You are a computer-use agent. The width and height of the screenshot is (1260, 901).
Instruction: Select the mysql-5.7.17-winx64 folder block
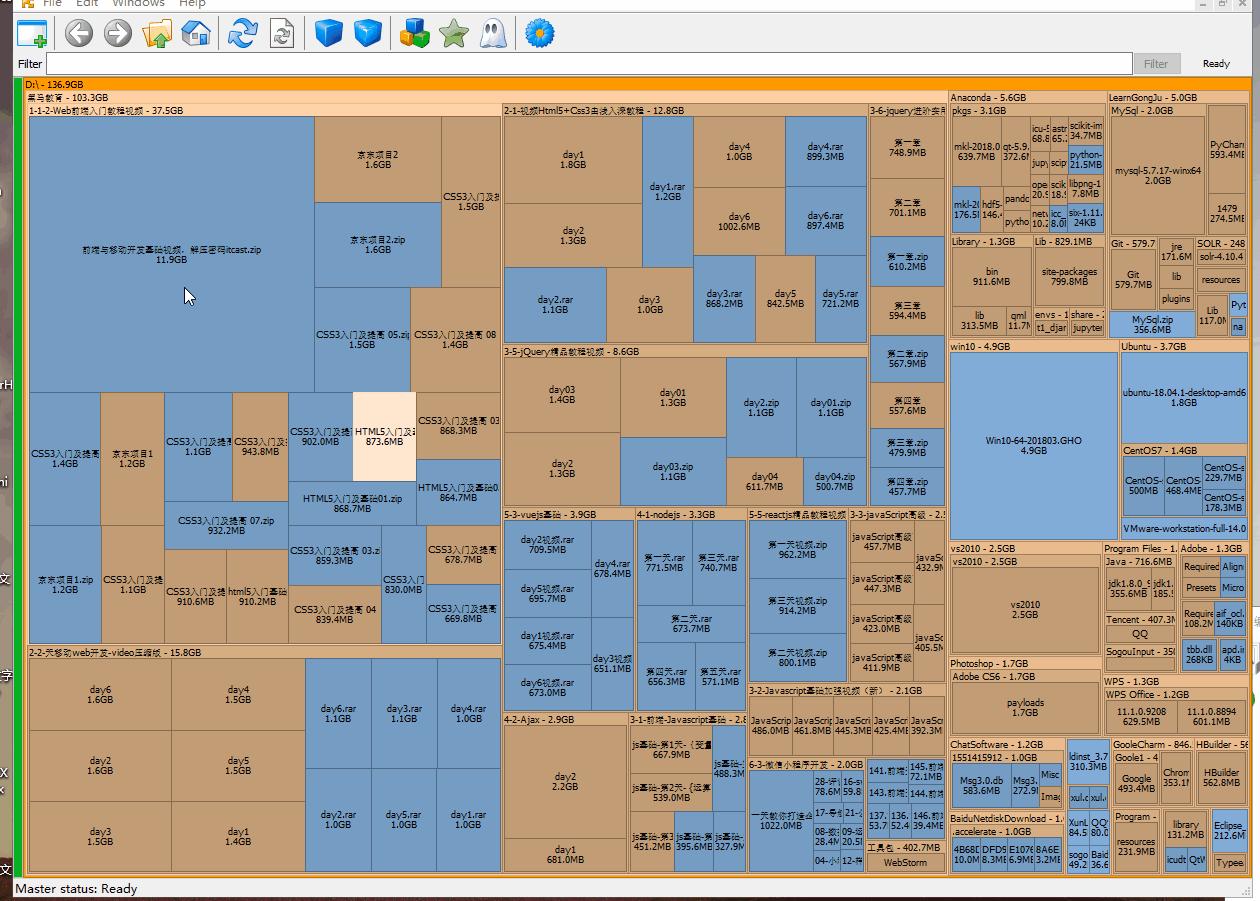point(1157,176)
